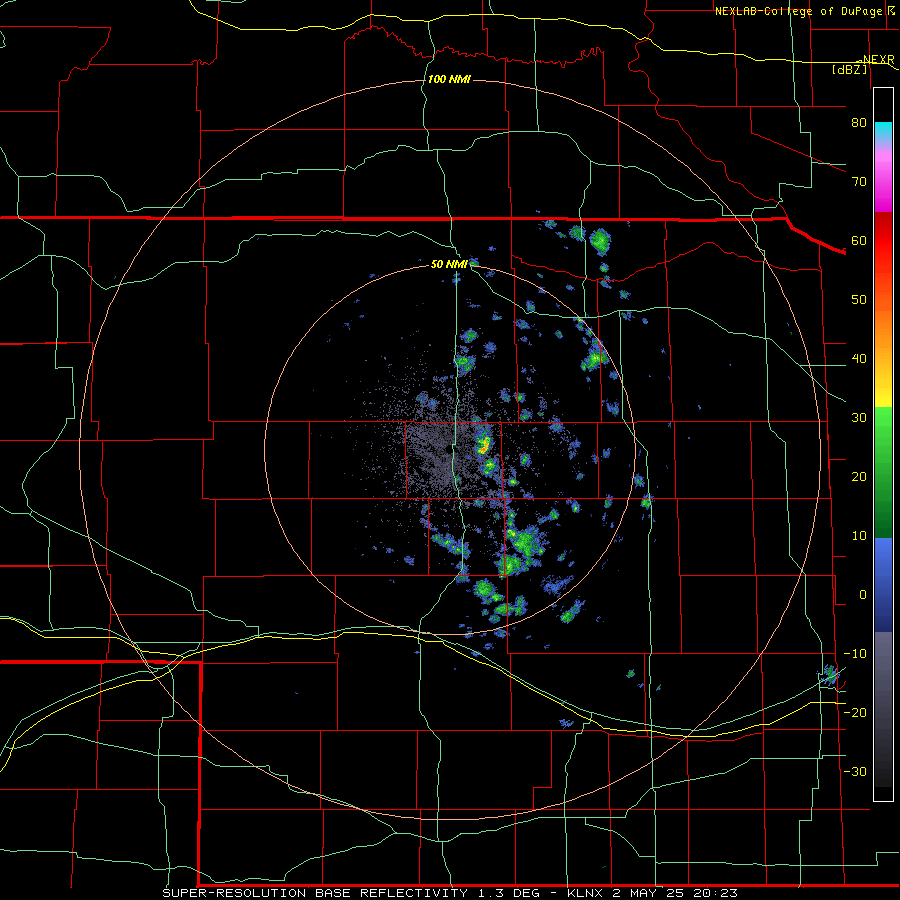Click the 30 dBZ scale value
The height and width of the screenshot is (900, 900).
pyautogui.click(x=859, y=418)
